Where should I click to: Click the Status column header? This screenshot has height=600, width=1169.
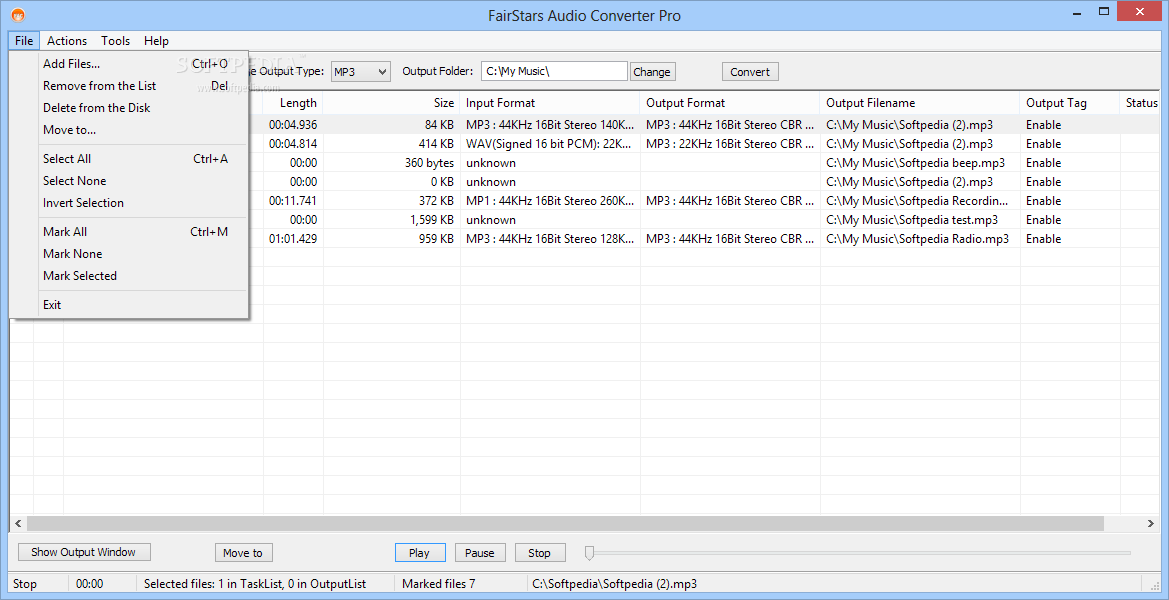tap(1140, 103)
